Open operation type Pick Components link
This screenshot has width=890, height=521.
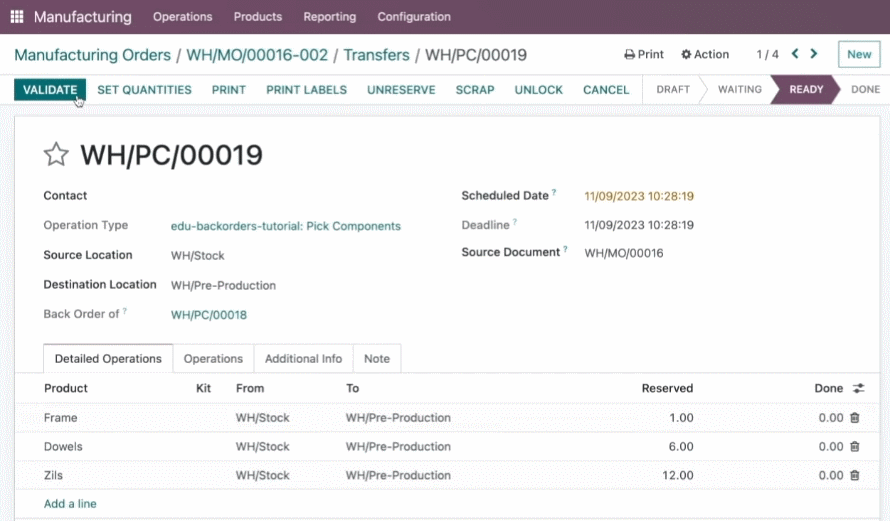(x=286, y=226)
